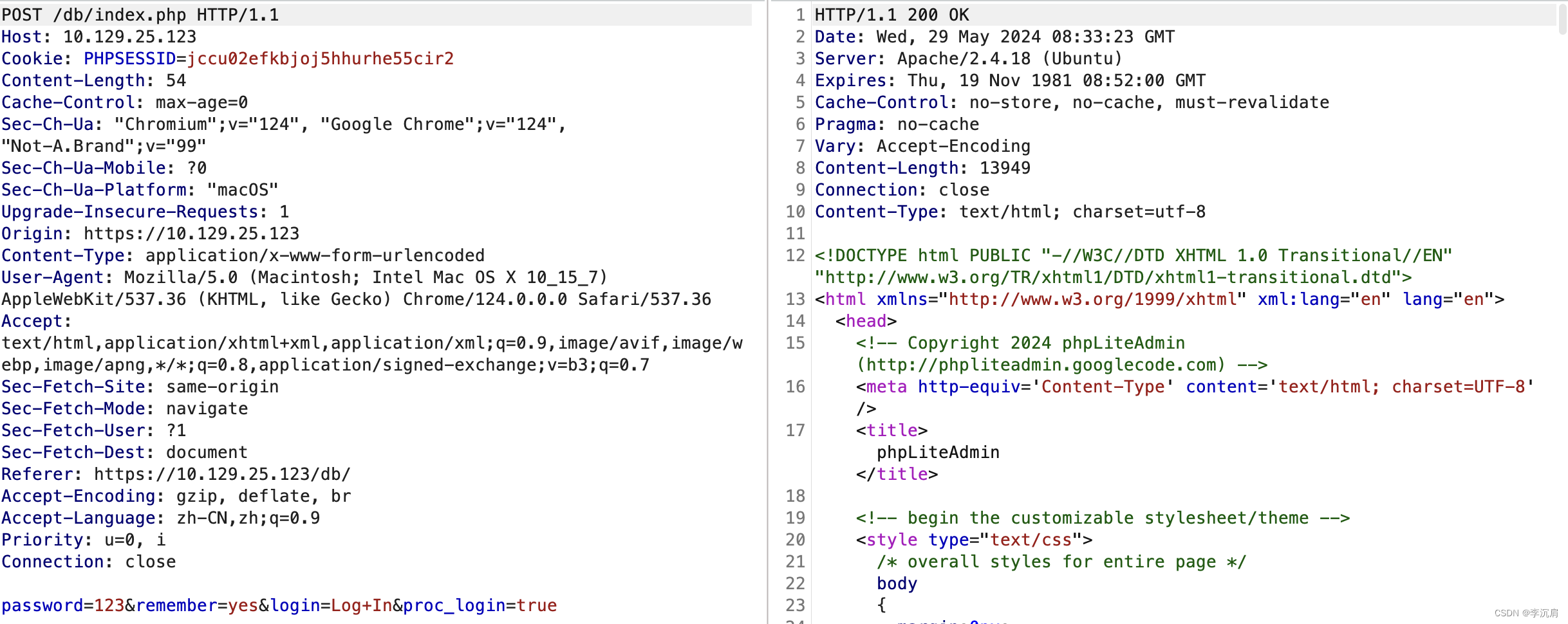Click the Sec-Ch-Ua header line
The image size is (1568, 624).
click(x=284, y=124)
